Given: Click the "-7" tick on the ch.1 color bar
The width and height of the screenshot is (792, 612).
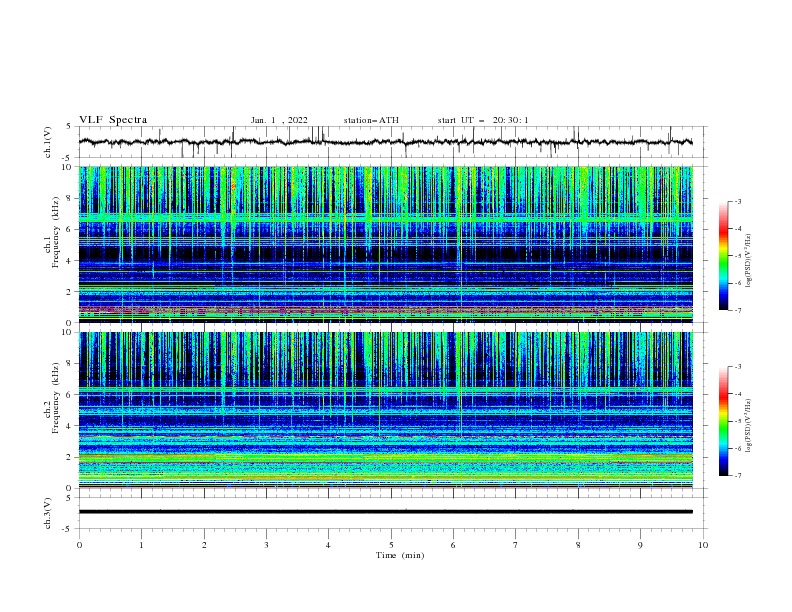Looking at the screenshot, I should 737,310.
